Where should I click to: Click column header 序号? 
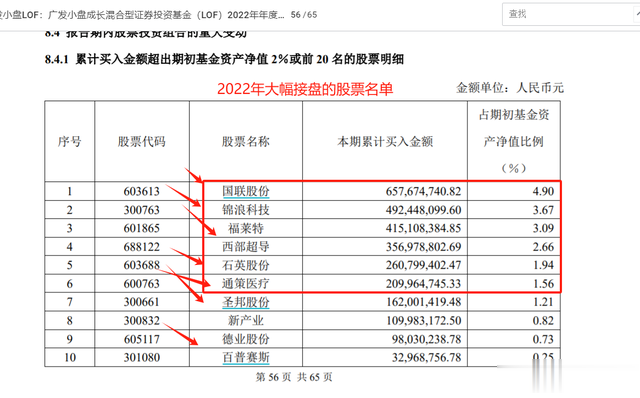pyautogui.click(x=69, y=142)
